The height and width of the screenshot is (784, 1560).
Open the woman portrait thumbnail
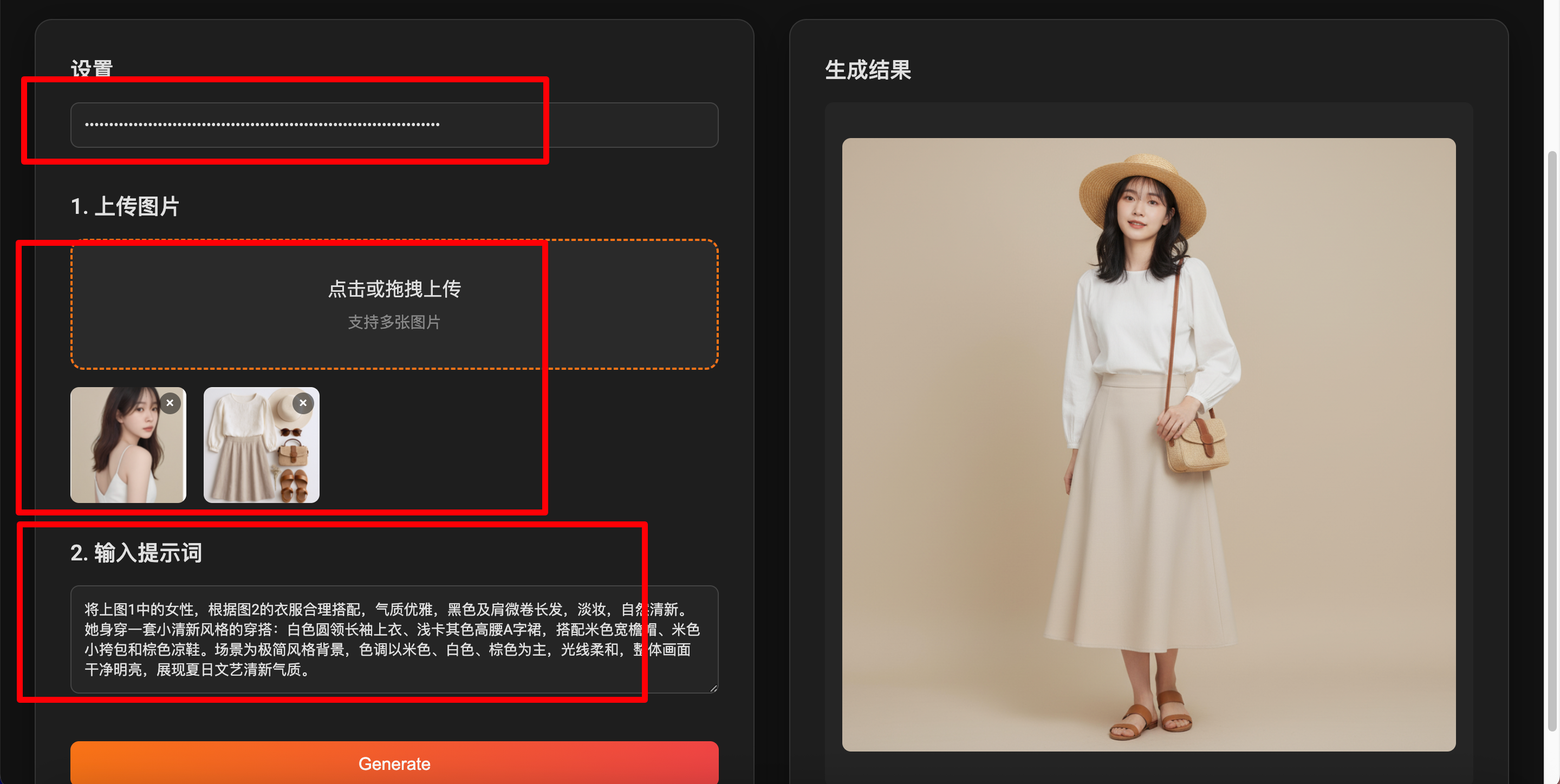tap(121, 454)
